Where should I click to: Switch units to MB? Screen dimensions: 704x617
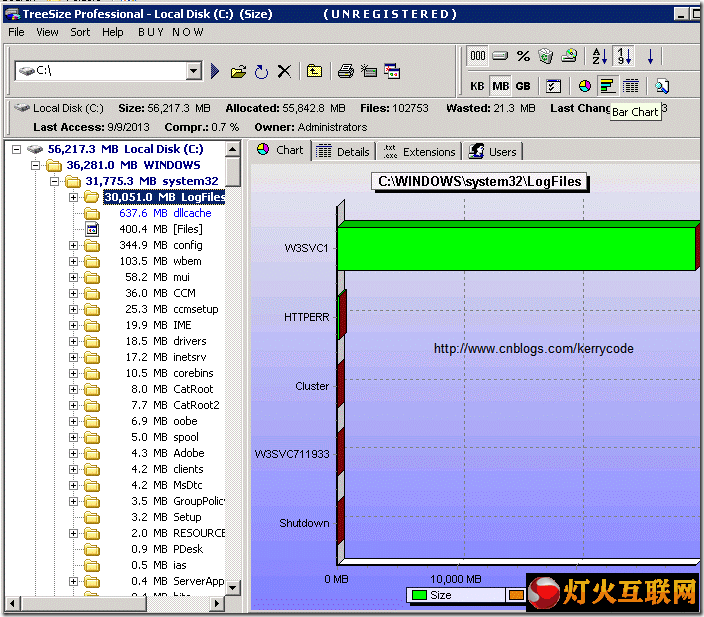pos(500,86)
